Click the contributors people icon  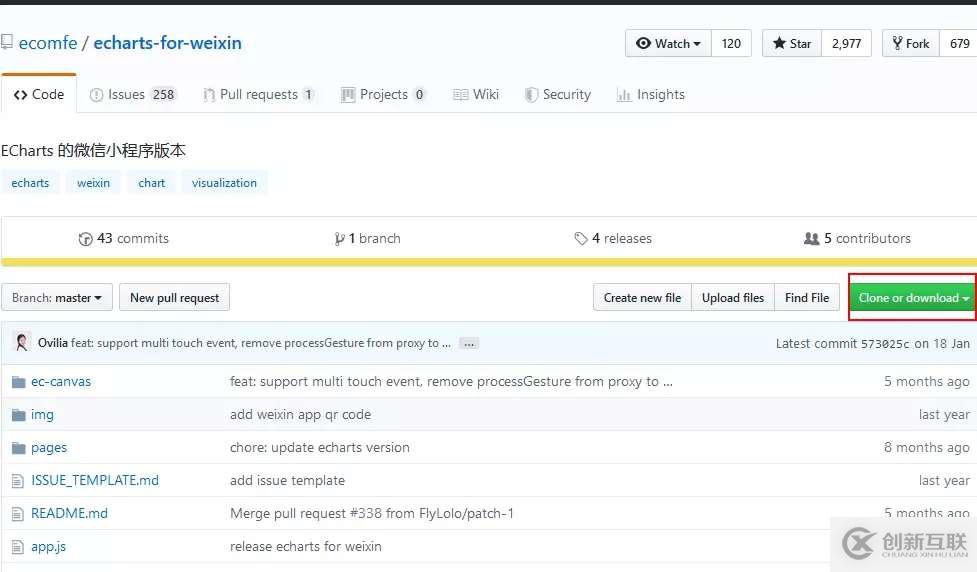(811, 239)
